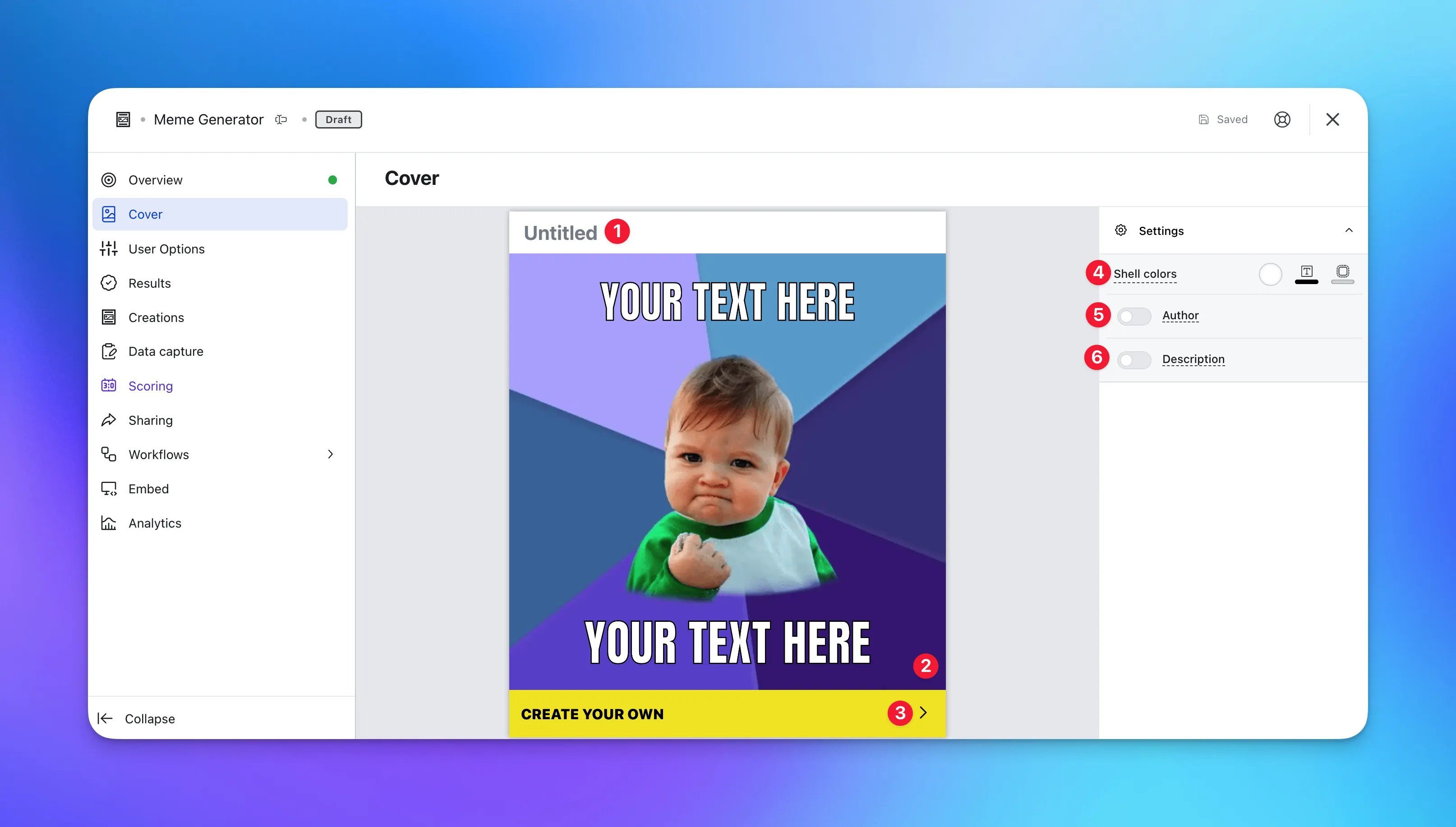The width and height of the screenshot is (1456, 827).
Task: Enable the Author toggle
Action: click(1133, 317)
